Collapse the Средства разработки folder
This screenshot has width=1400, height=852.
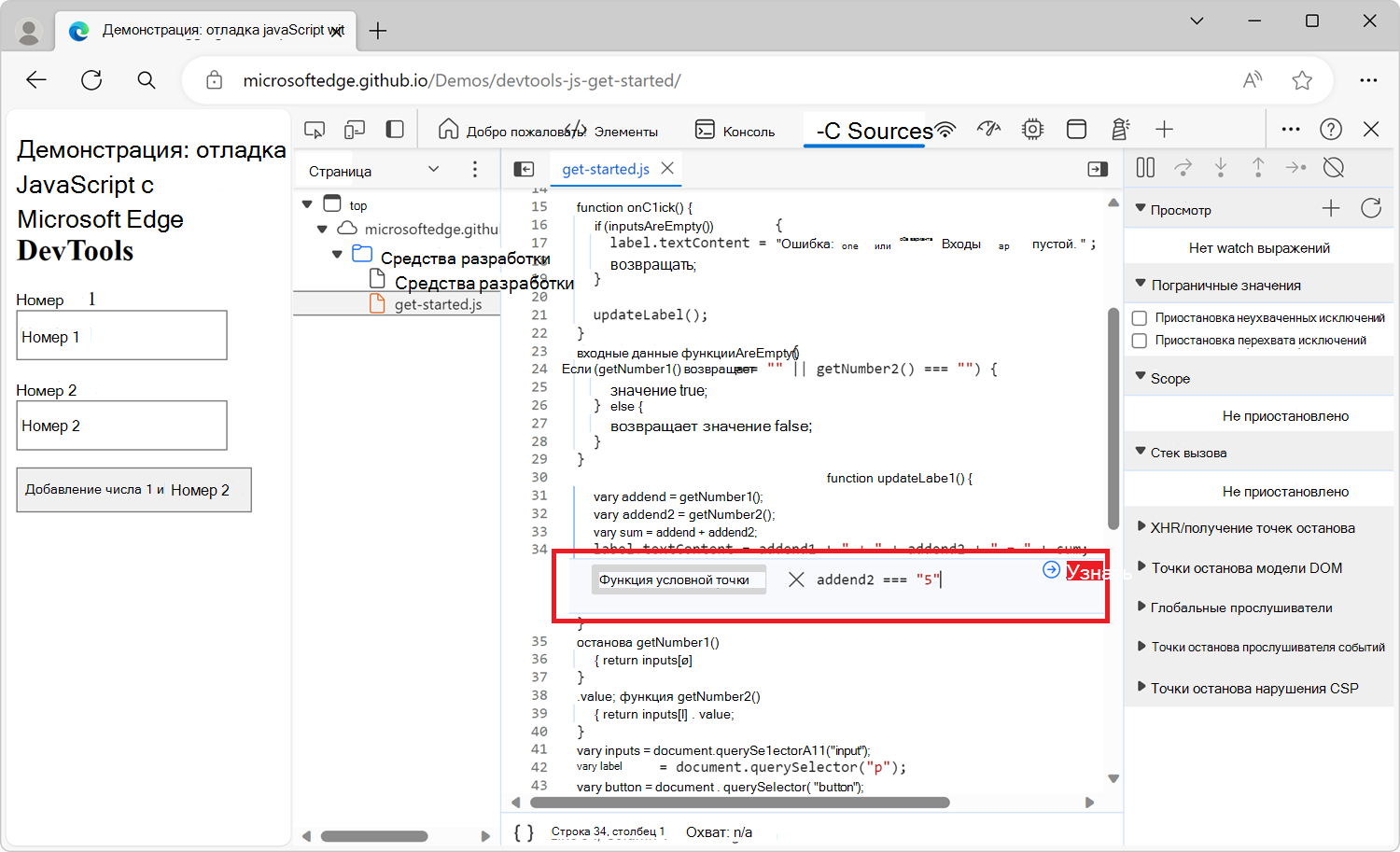point(337,254)
